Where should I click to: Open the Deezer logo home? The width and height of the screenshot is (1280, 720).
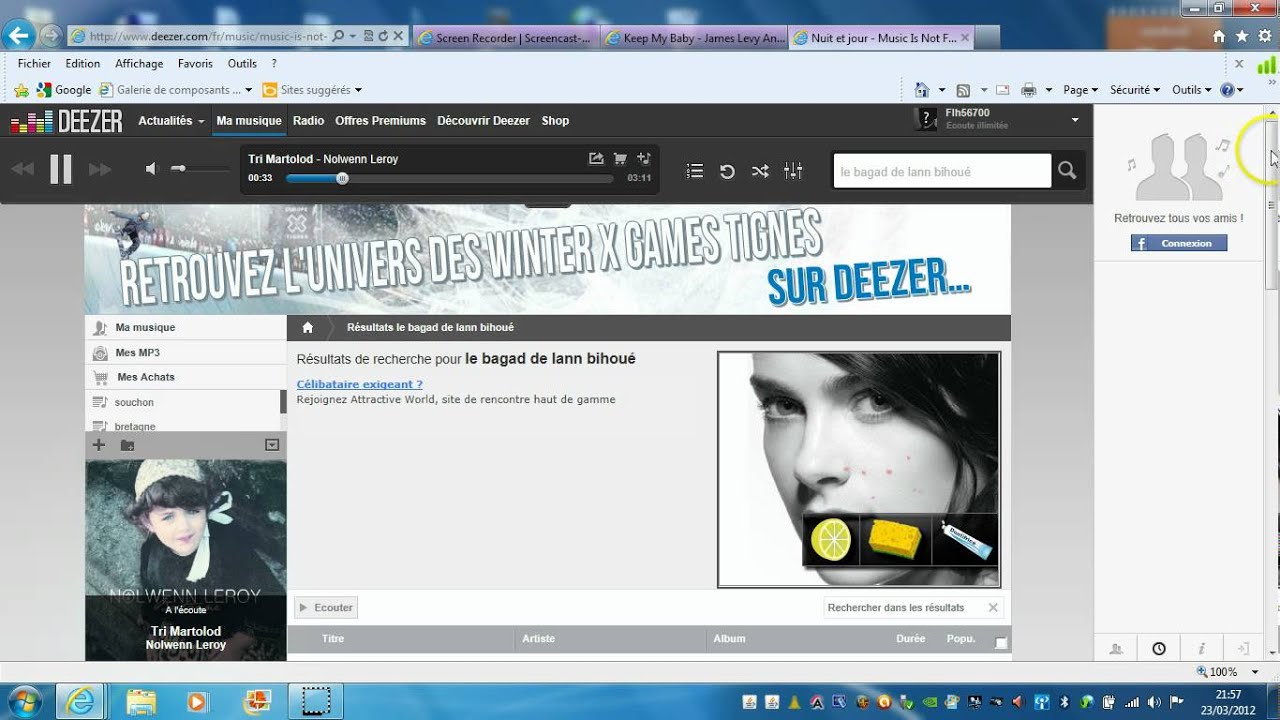point(66,121)
